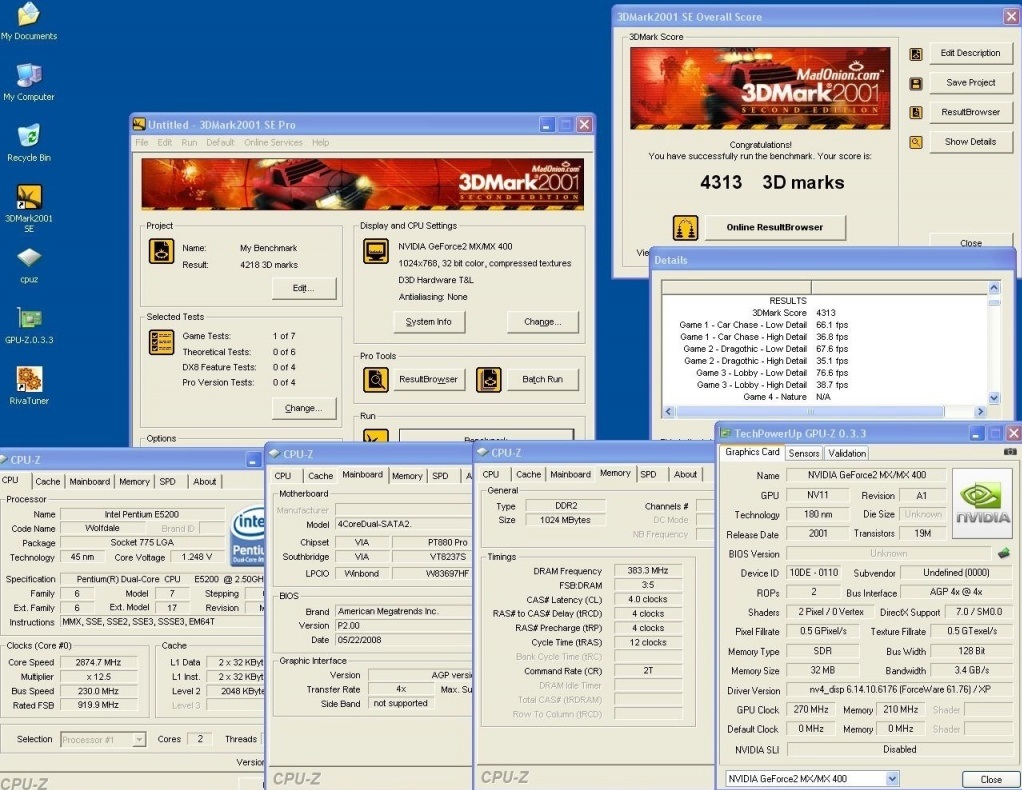Select 'Game 3 - Lobby - High Detail' row

[x=772, y=385]
